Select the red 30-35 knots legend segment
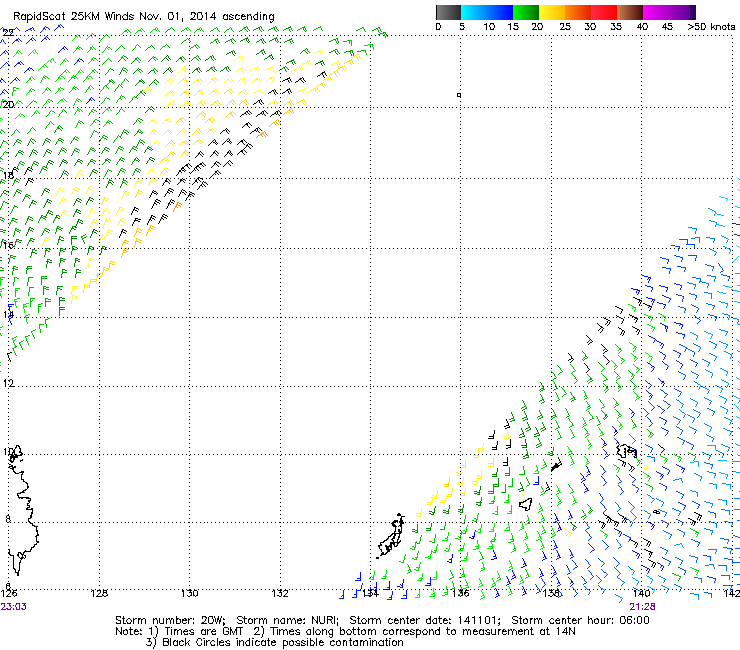Screen dimensions: 740x650 coord(604,12)
